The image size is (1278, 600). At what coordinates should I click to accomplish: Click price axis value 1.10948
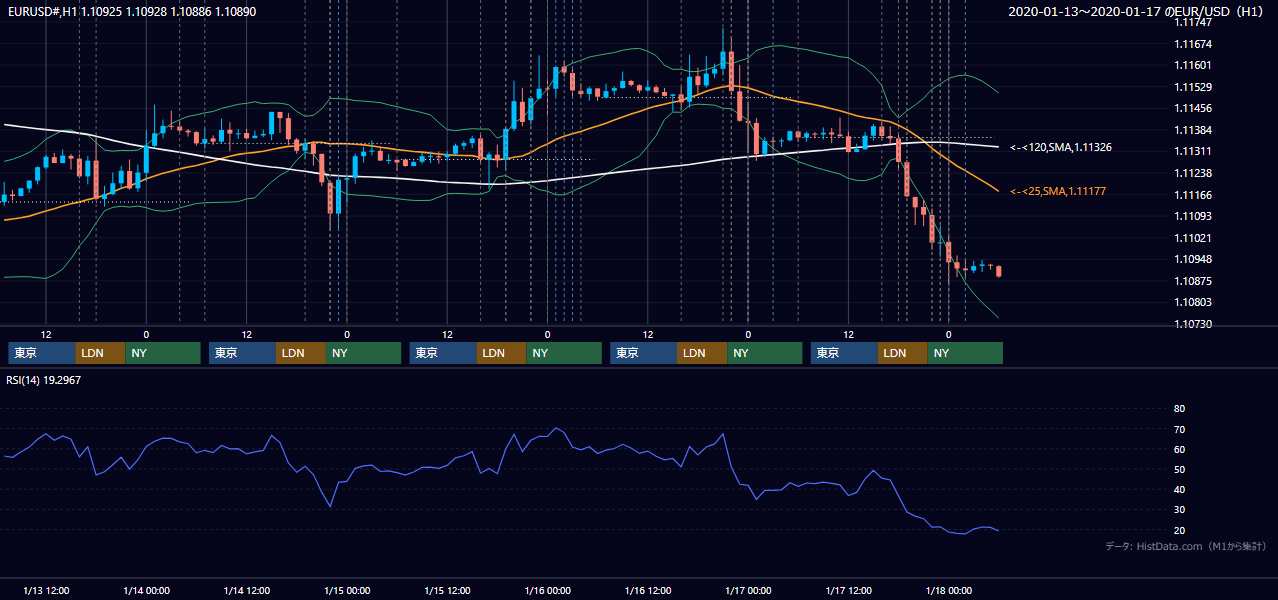tap(1193, 259)
